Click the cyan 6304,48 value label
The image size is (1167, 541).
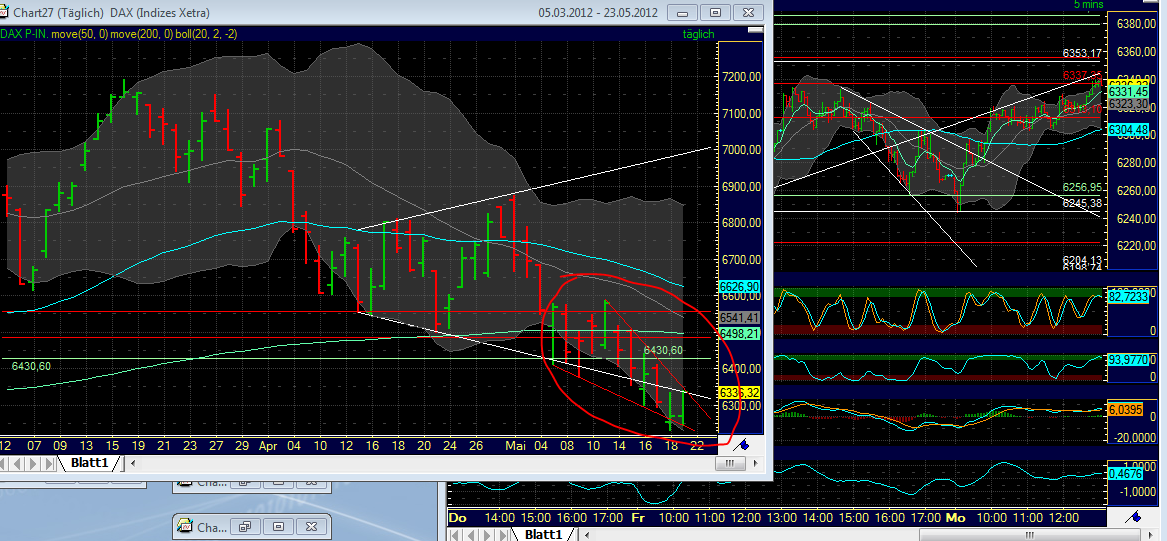[x=1128, y=129]
